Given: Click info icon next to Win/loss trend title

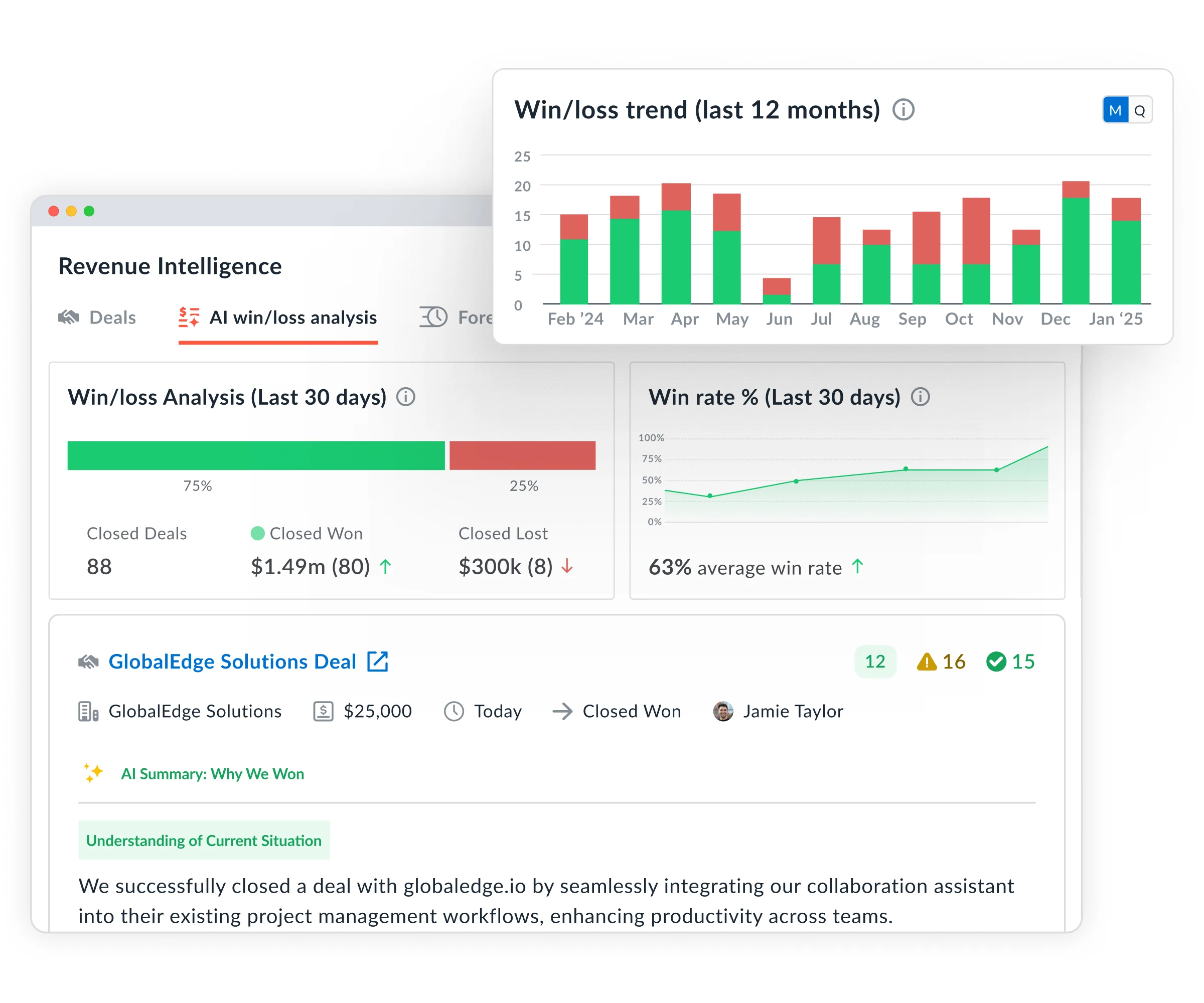Looking at the screenshot, I should tap(903, 109).
